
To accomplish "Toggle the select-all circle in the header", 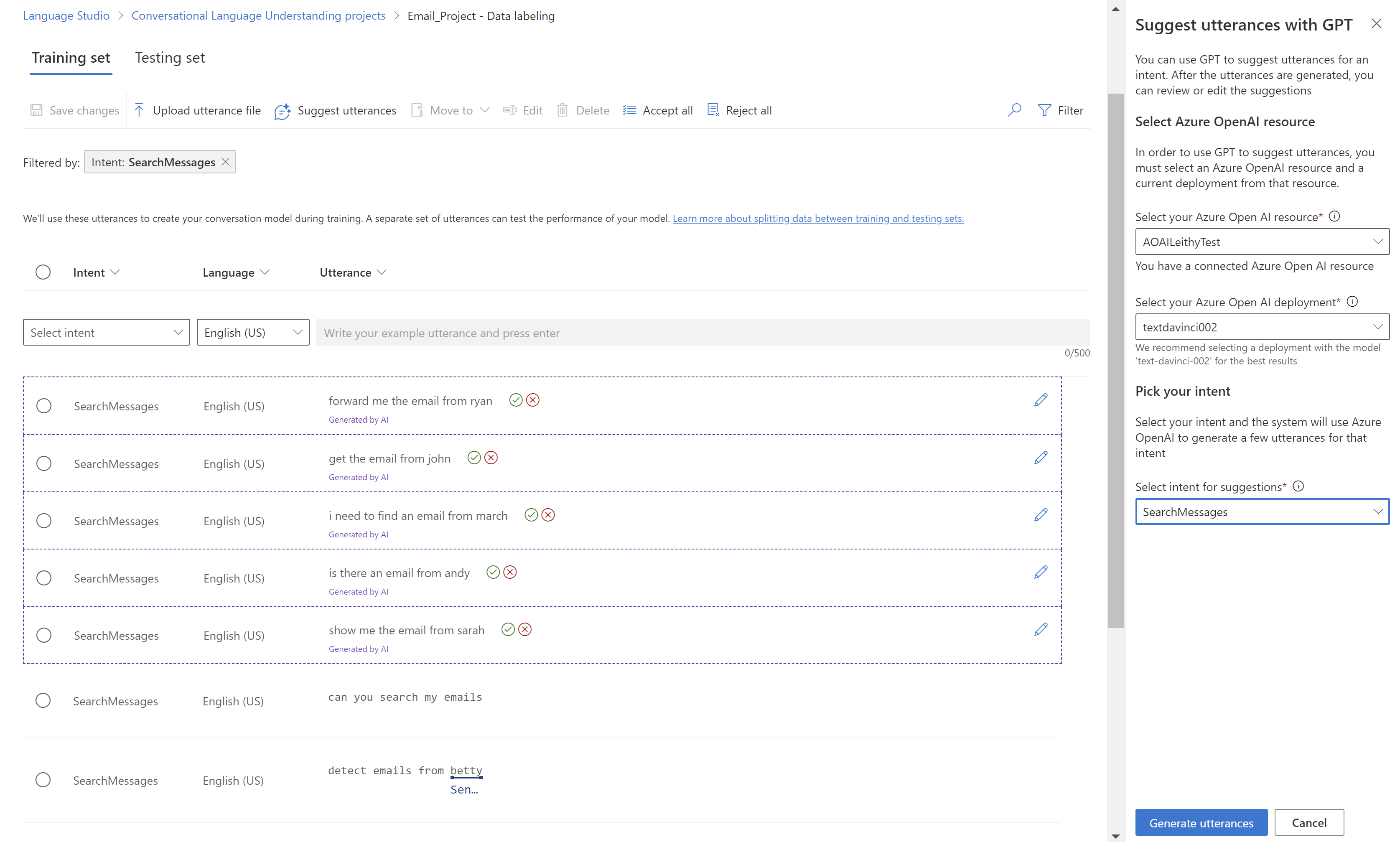I will 43,272.
